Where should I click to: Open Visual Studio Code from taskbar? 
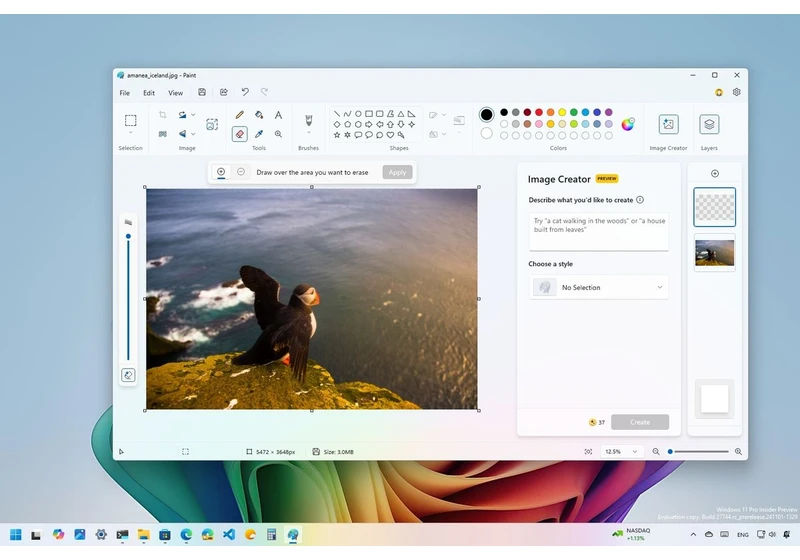click(229, 534)
